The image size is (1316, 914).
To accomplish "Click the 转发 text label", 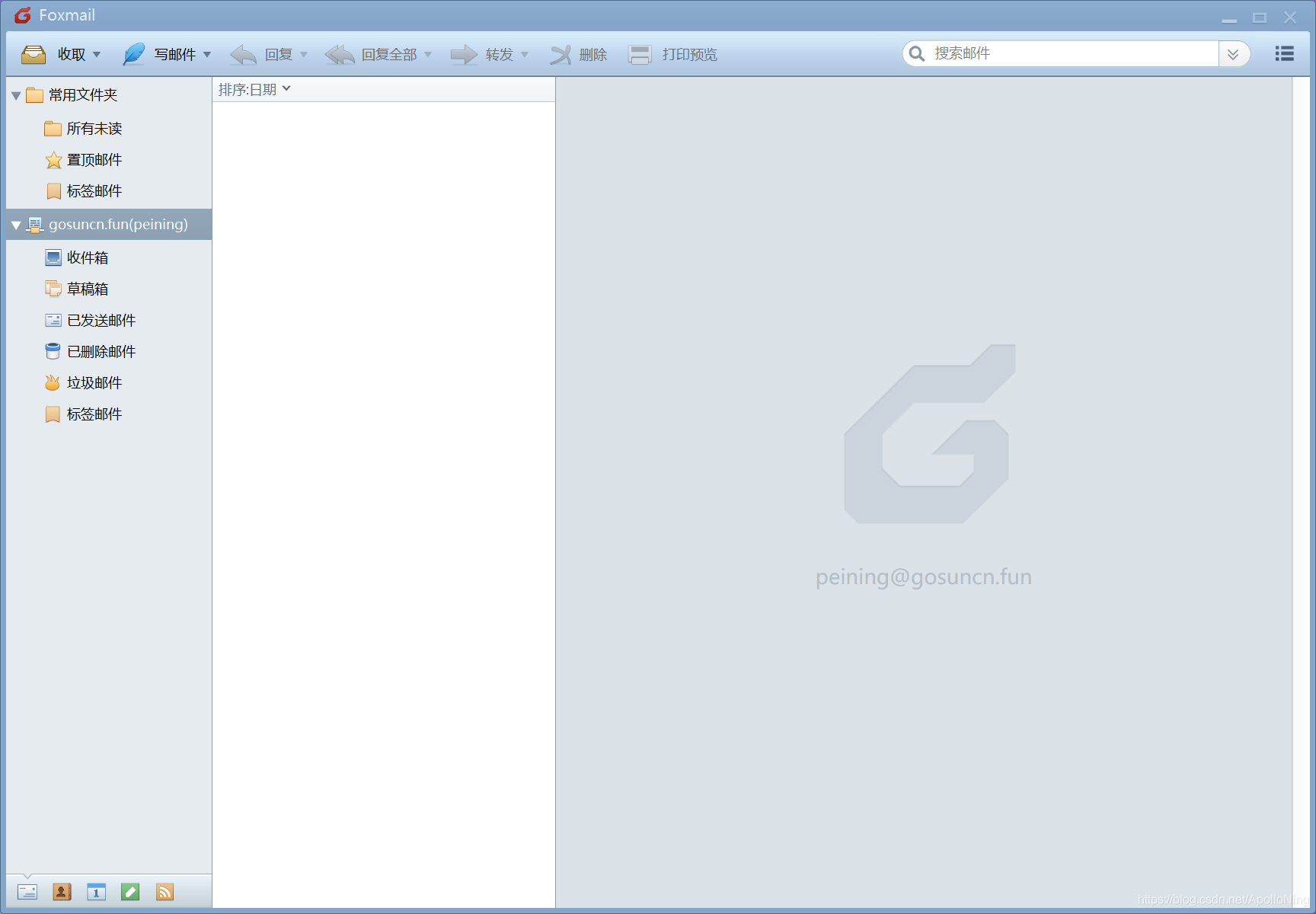I will pyautogui.click(x=500, y=54).
